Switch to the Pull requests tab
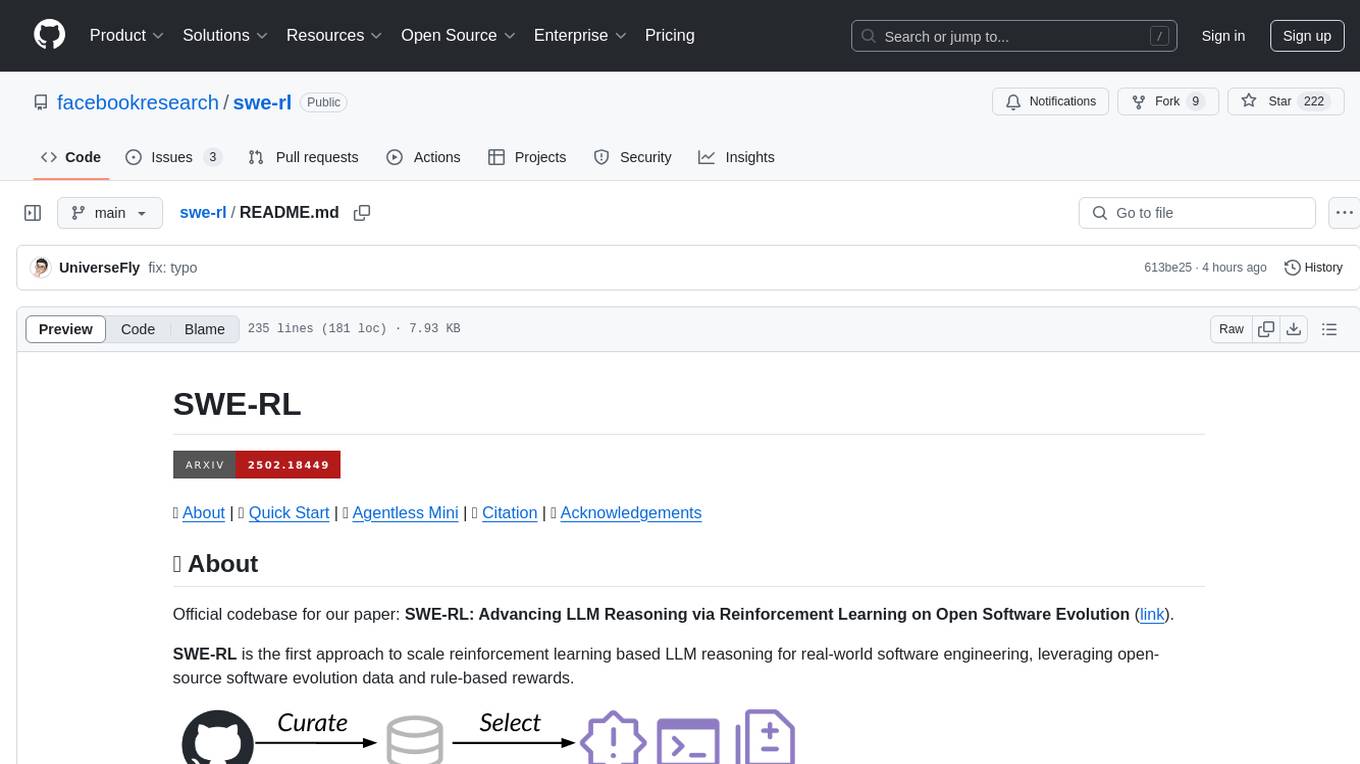Screen dimensions: 1360x764 tap(303, 157)
